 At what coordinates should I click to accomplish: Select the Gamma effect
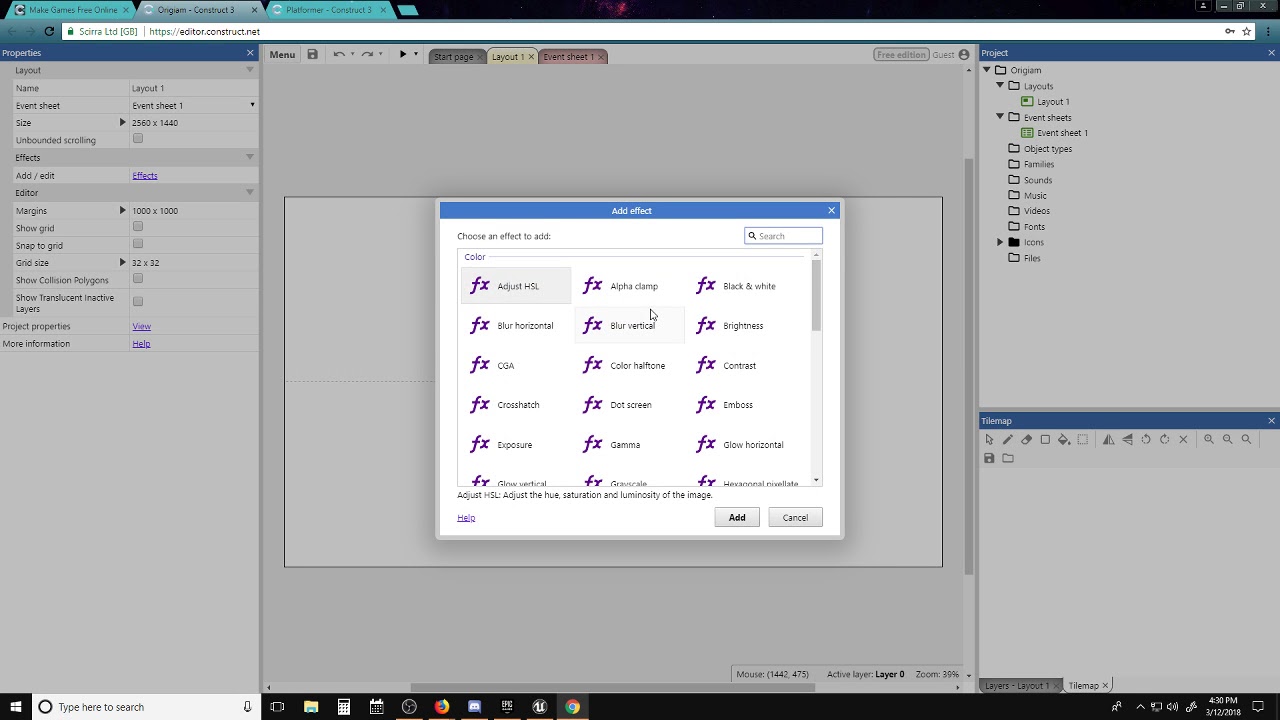629,445
